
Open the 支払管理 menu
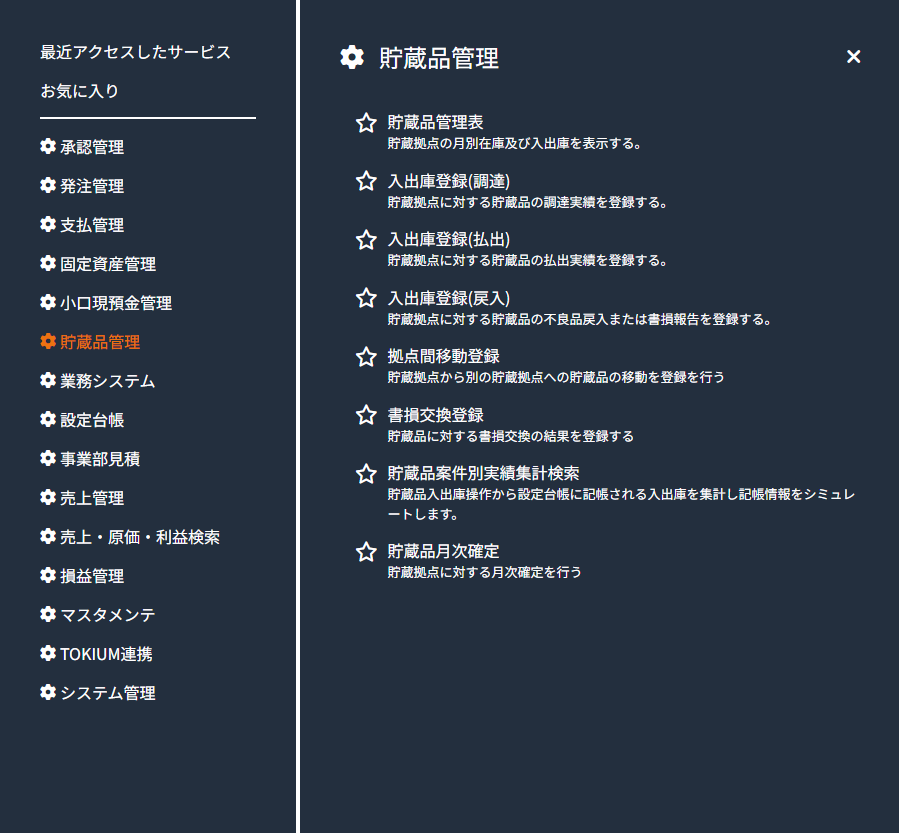pyautogui.click(x=92, y=225)
